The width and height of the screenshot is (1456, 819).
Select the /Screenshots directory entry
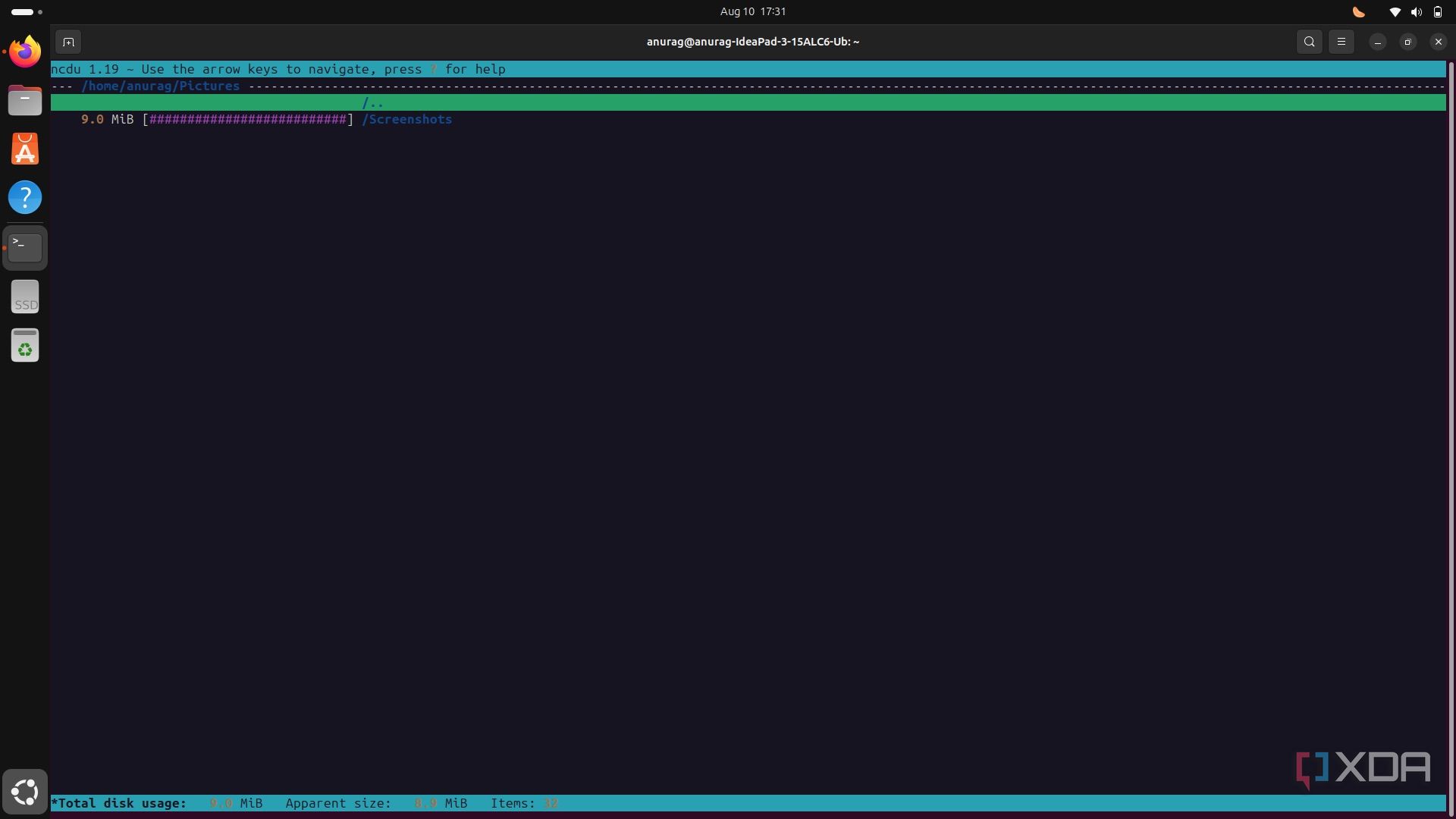407,119
